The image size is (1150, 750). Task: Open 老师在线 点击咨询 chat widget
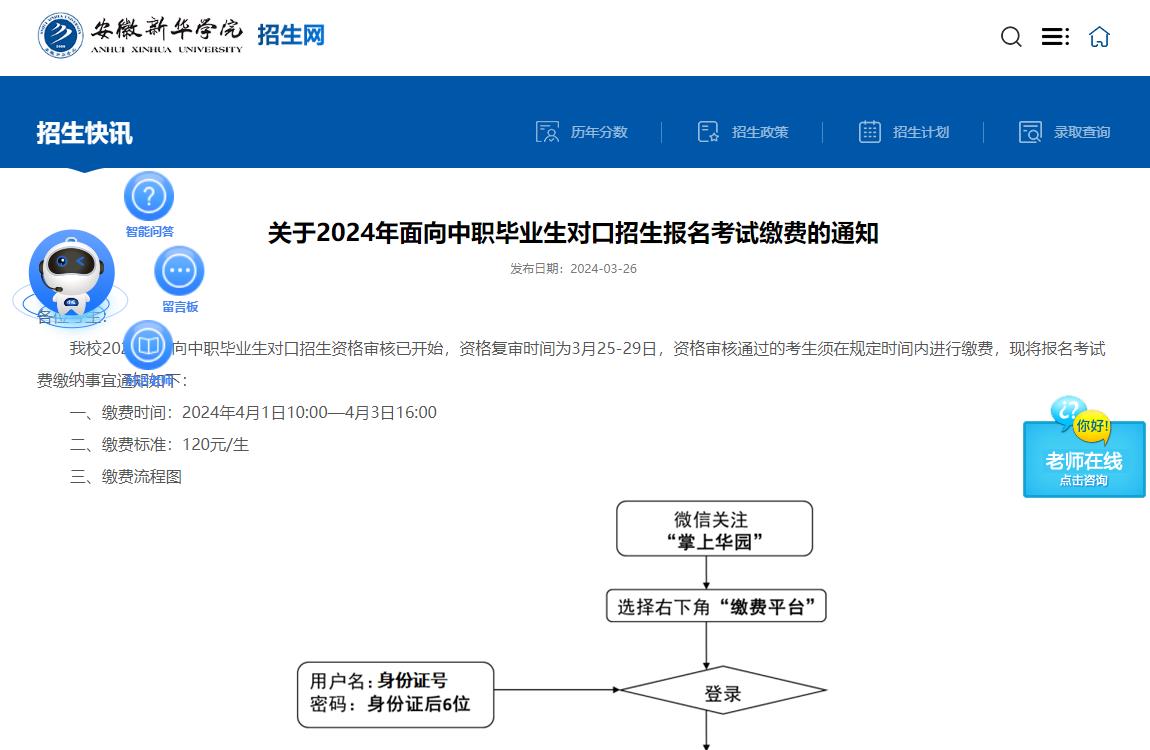click(1084, 448)
